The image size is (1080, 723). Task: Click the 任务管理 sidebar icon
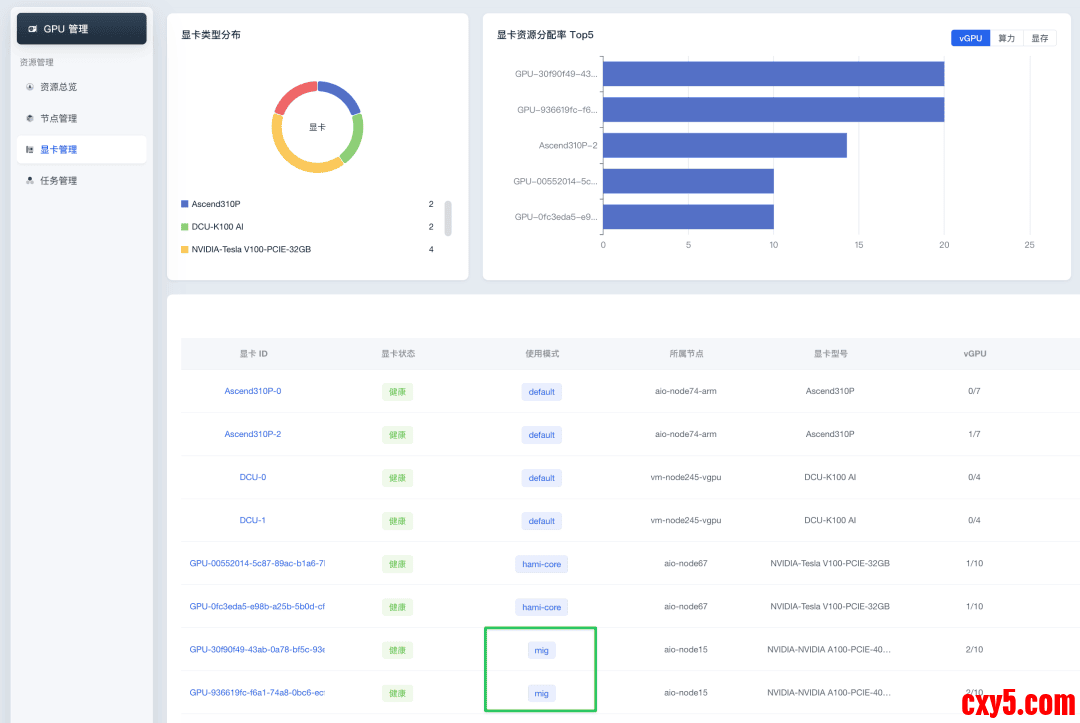click(x=30, y=181)
